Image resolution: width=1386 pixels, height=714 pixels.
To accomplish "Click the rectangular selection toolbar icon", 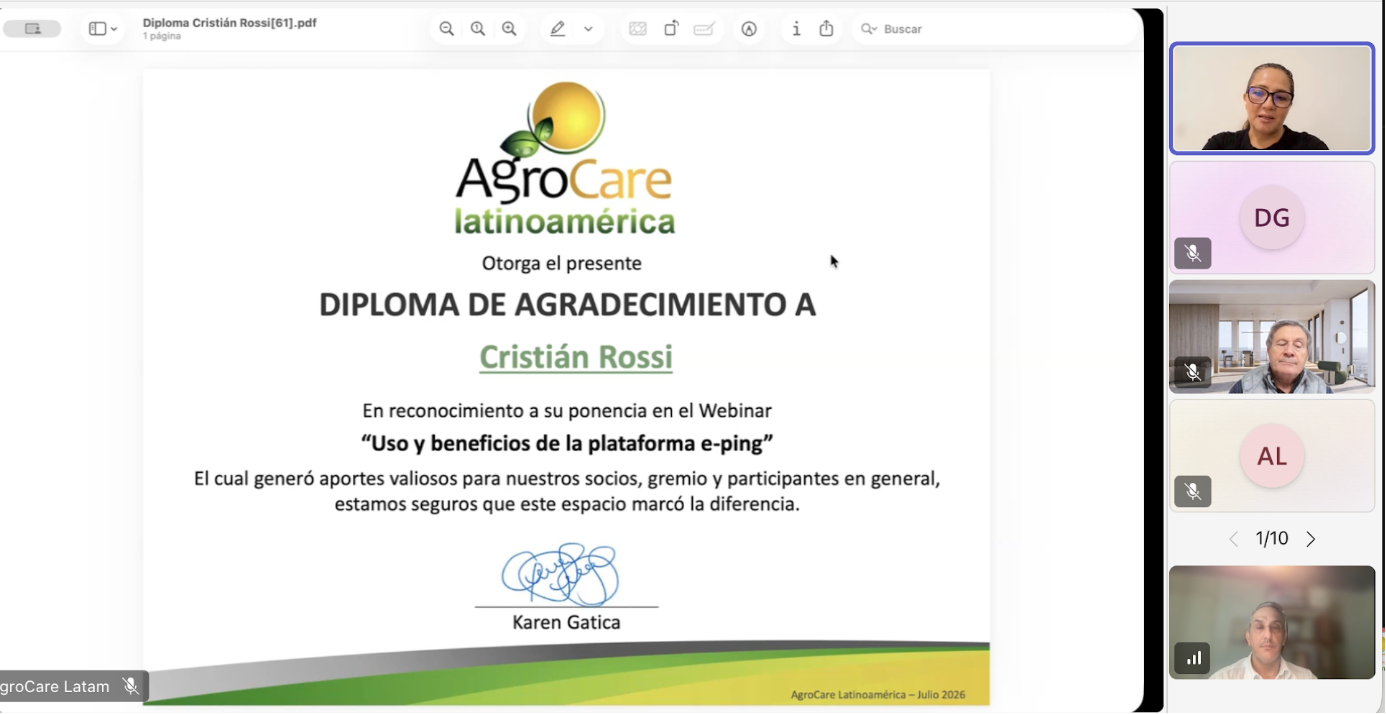I will (638, 29).
